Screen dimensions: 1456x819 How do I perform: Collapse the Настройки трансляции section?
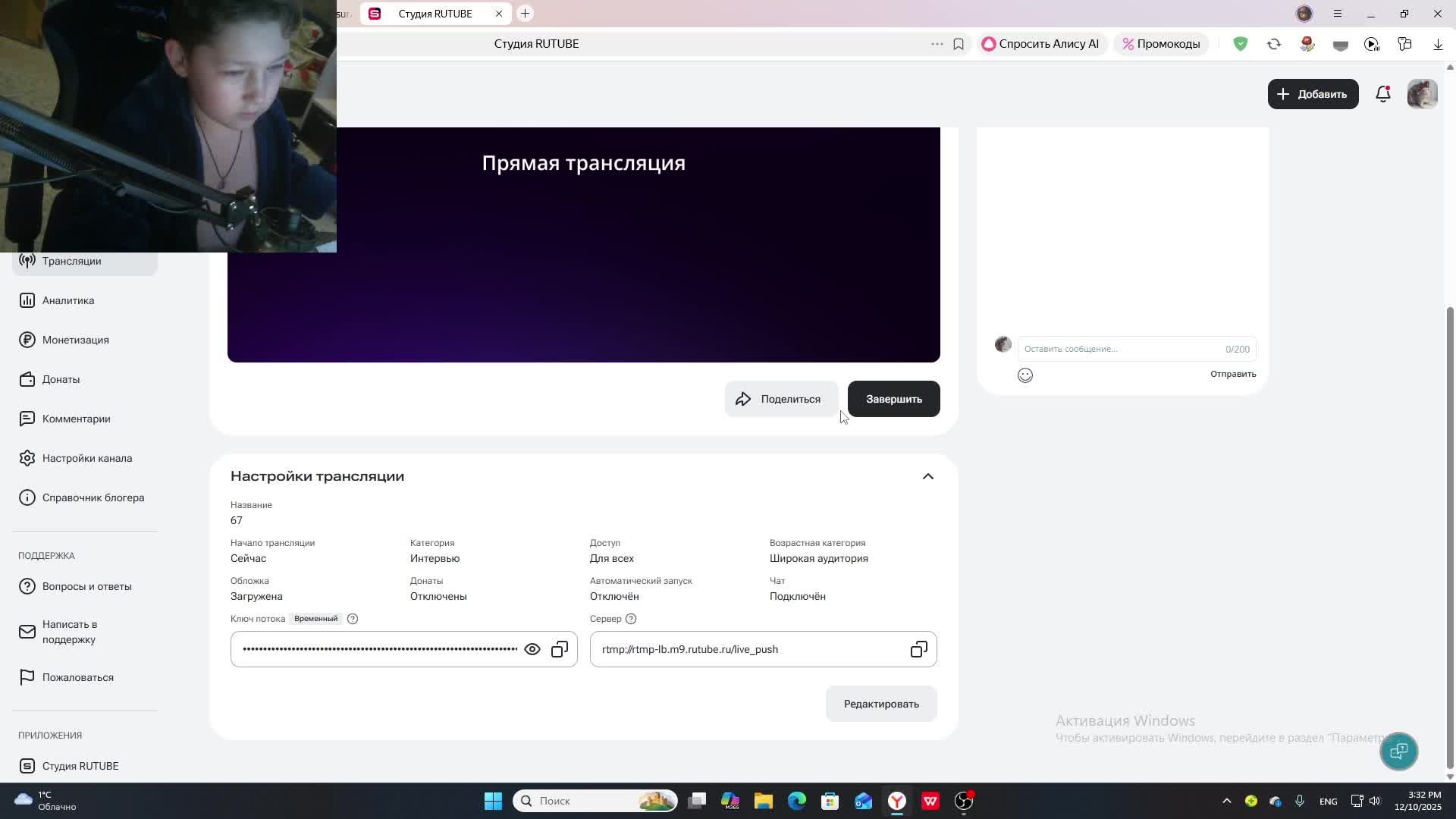pyautogui.click(x=927, y=476)
